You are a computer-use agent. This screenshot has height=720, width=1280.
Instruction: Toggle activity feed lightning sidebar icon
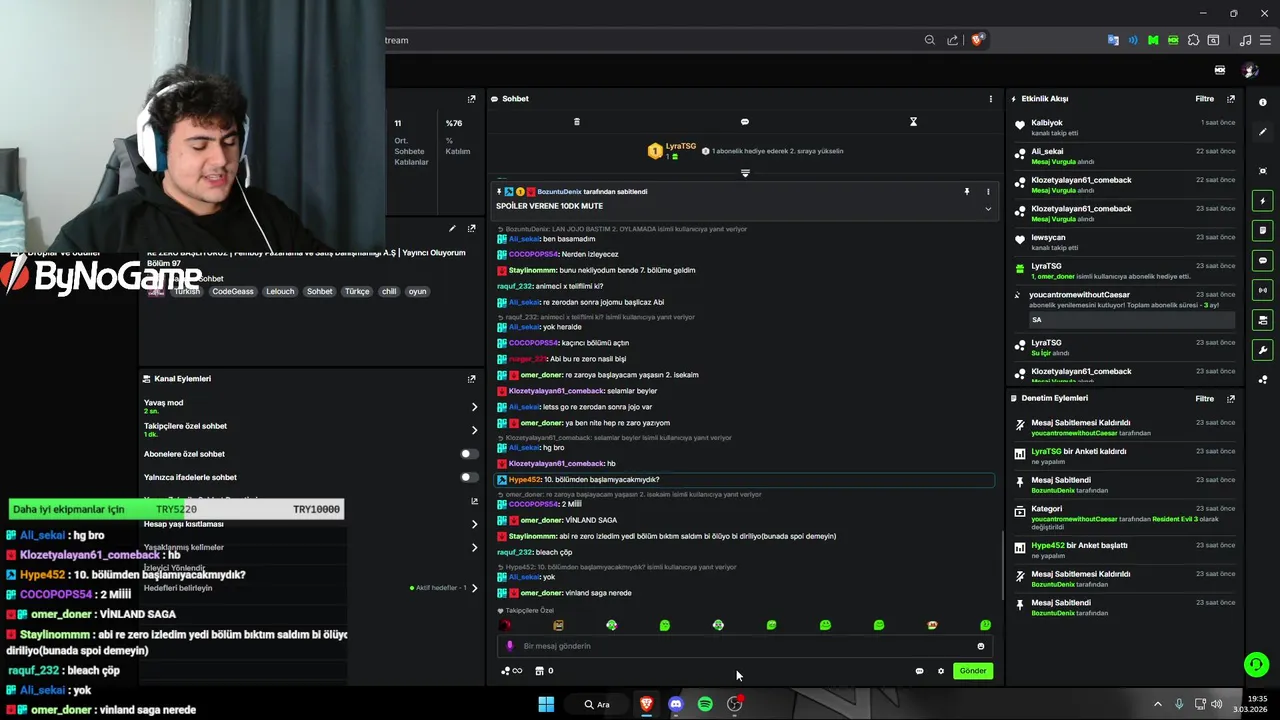(1263, 201)
